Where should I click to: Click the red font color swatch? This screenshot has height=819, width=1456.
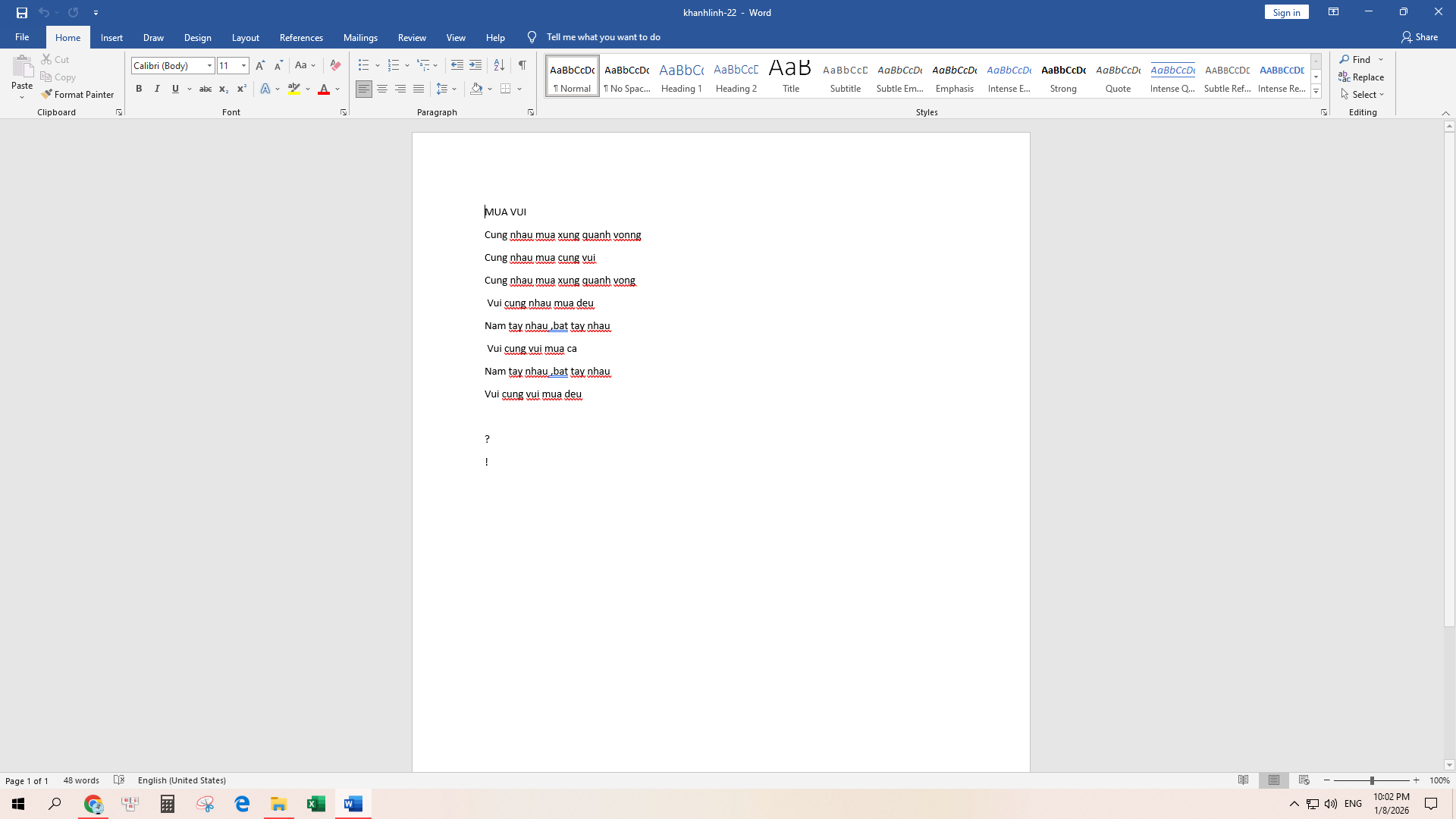tap(324, 89)
